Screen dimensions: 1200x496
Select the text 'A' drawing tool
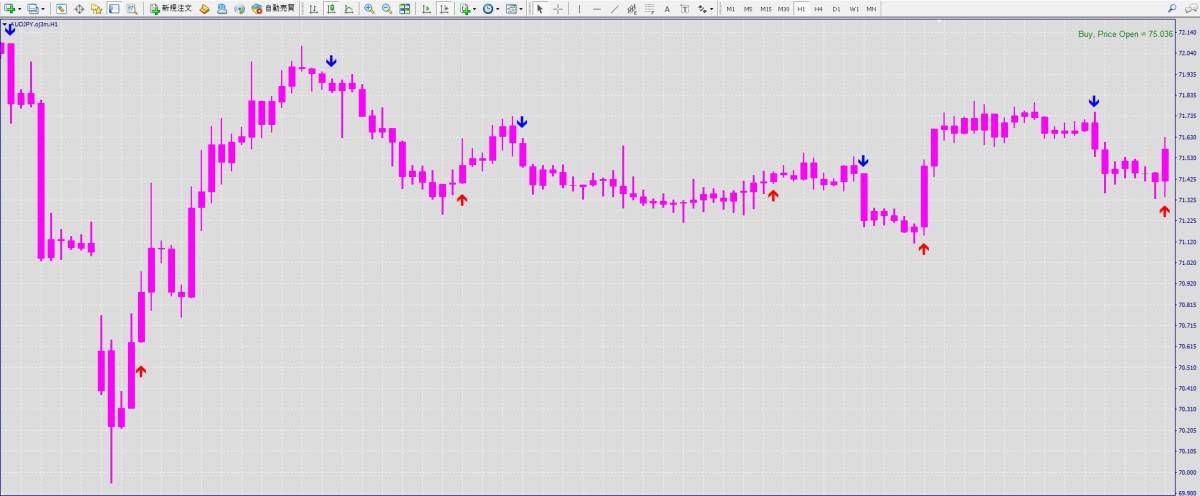click(667, 9)
